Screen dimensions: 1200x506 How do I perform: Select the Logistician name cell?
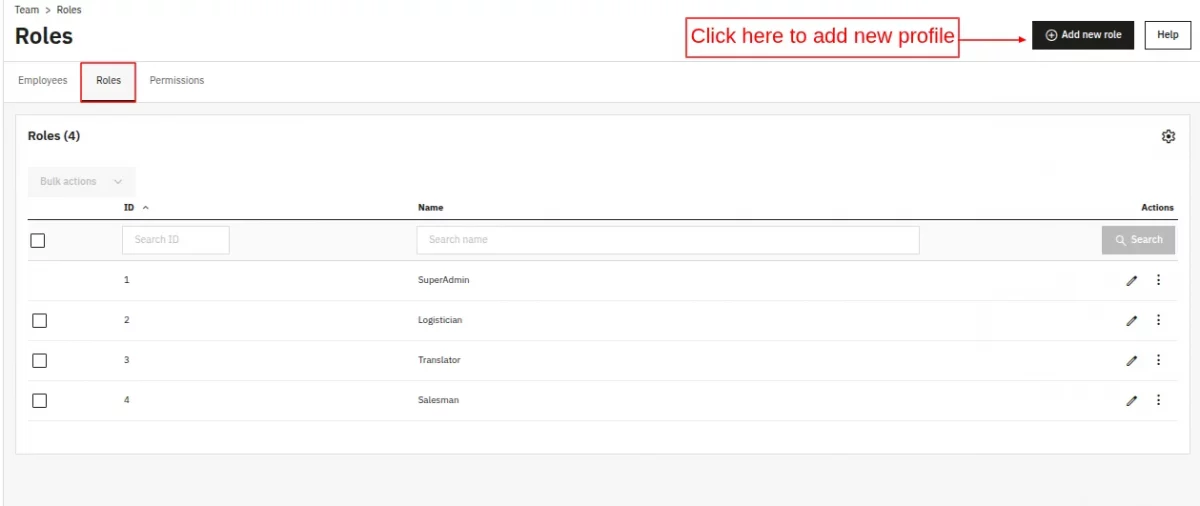click(x=440, y=320)
